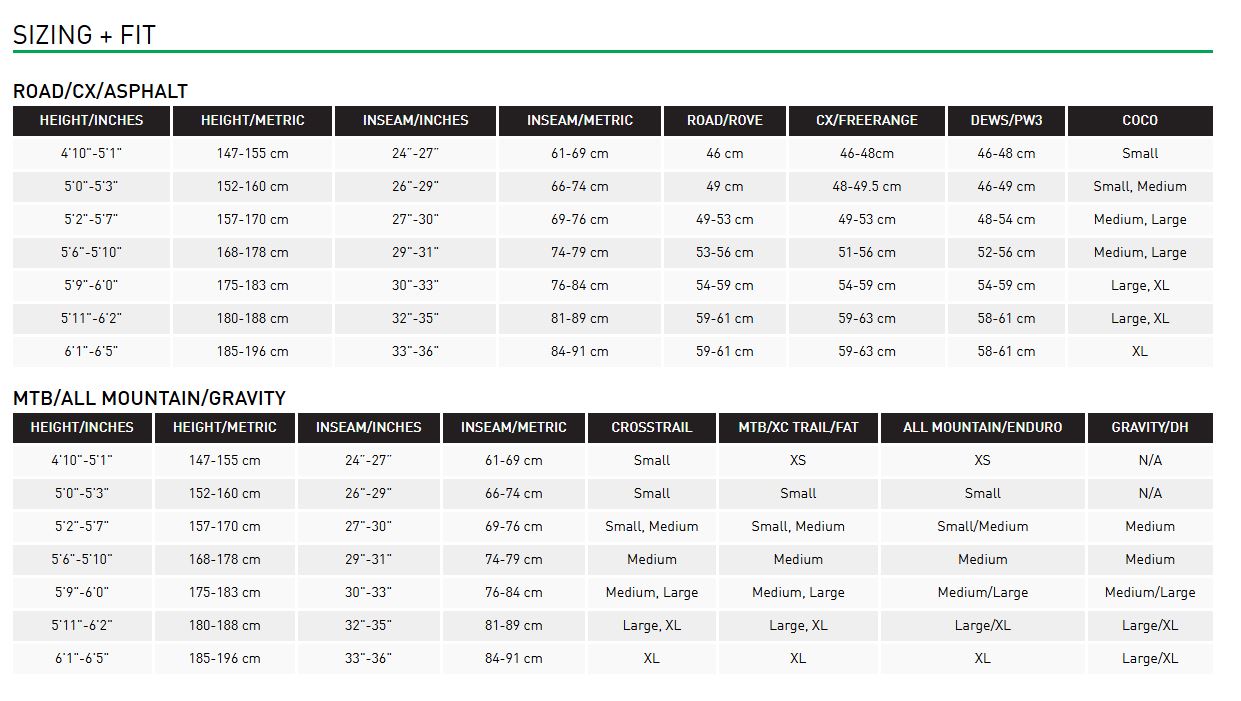This screenshot has width=1241, height=701.
Task: Click INSEAM/METRIC header in the MTB table
Action: coord(513,427)
